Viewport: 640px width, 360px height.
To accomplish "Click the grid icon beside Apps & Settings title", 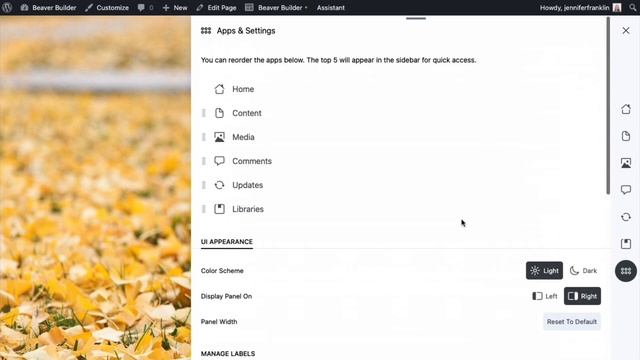I will [x=206, y=31].
